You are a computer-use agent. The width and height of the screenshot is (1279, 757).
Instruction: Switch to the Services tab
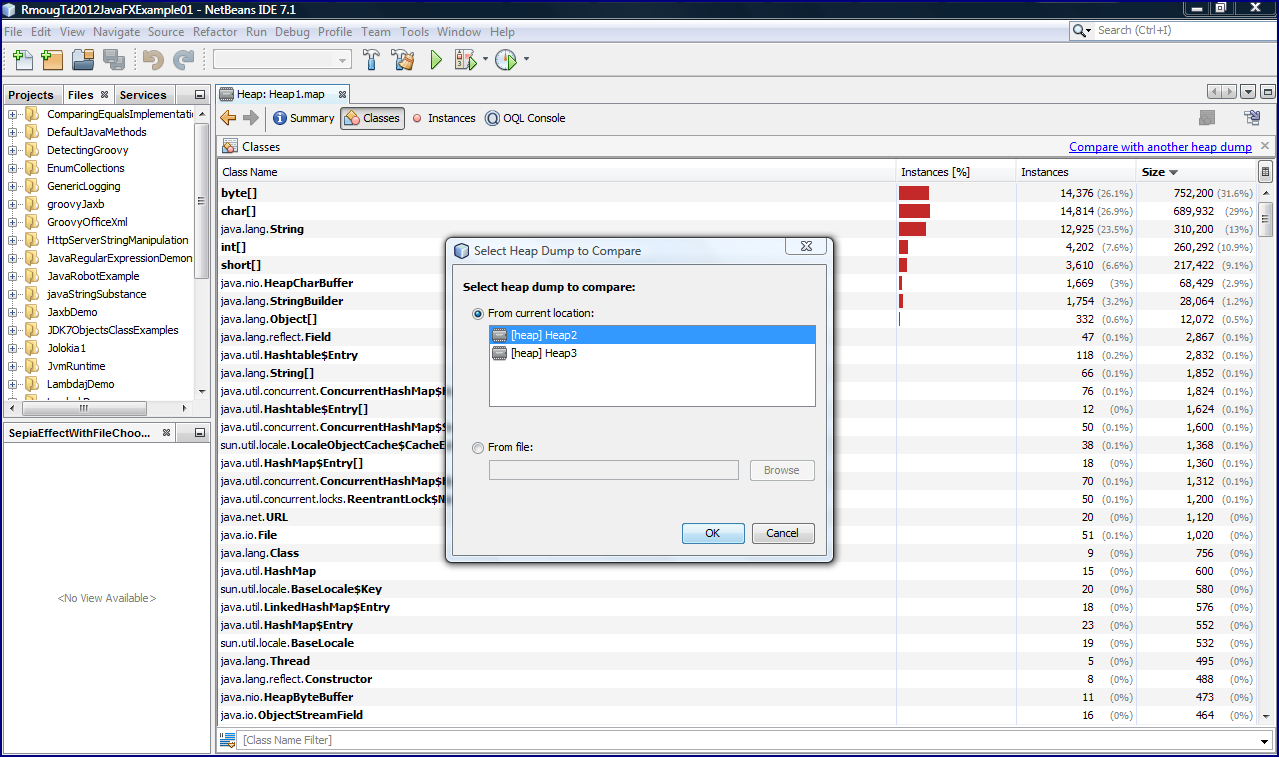(x=143, y=95)
